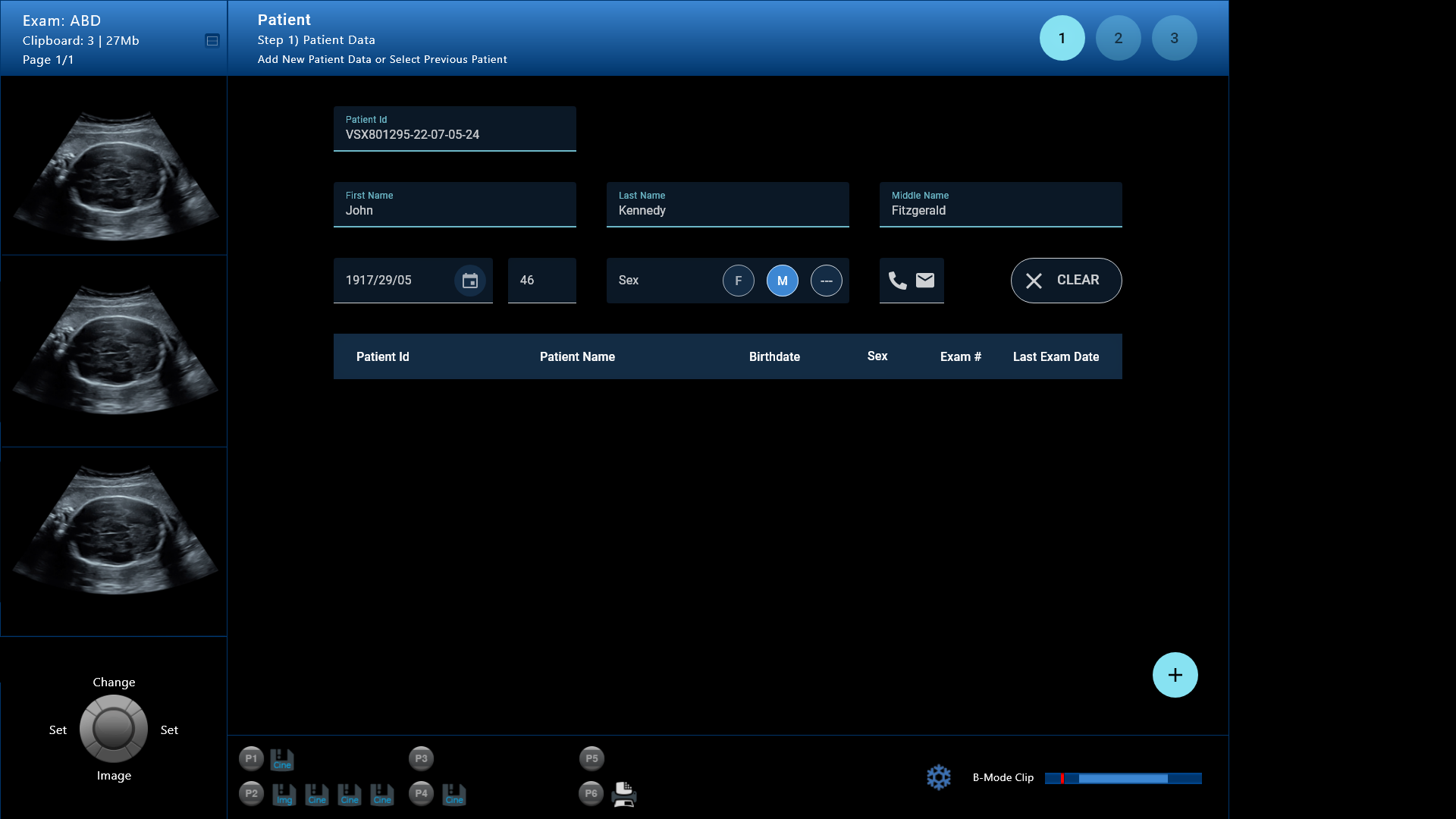Collapse the clipboard panel icon
Screen dimensions: 1456x819
212,41
